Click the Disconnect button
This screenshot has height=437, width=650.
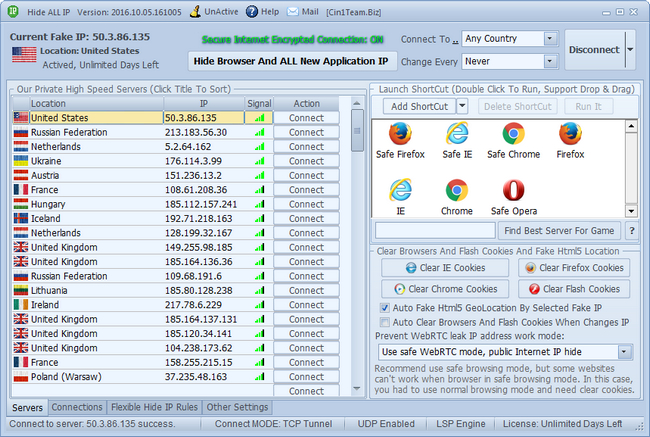594,50
